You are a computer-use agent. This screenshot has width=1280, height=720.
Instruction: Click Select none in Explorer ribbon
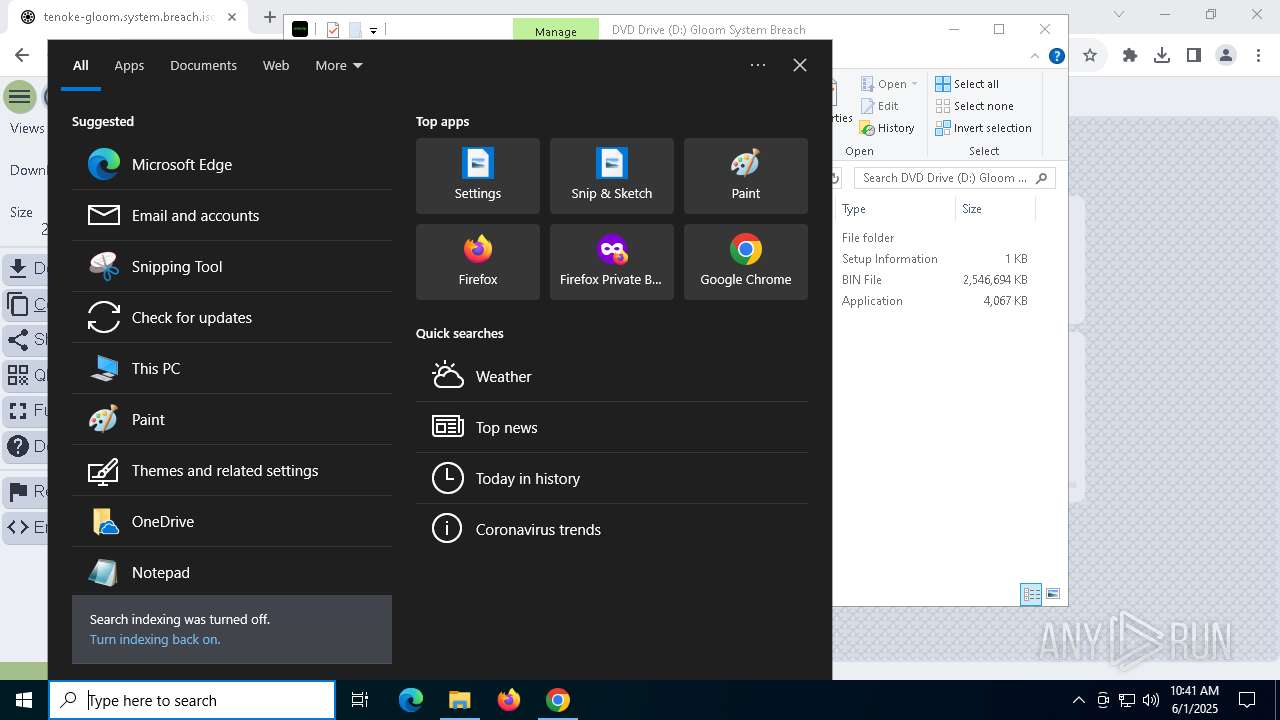coord(975,106)
